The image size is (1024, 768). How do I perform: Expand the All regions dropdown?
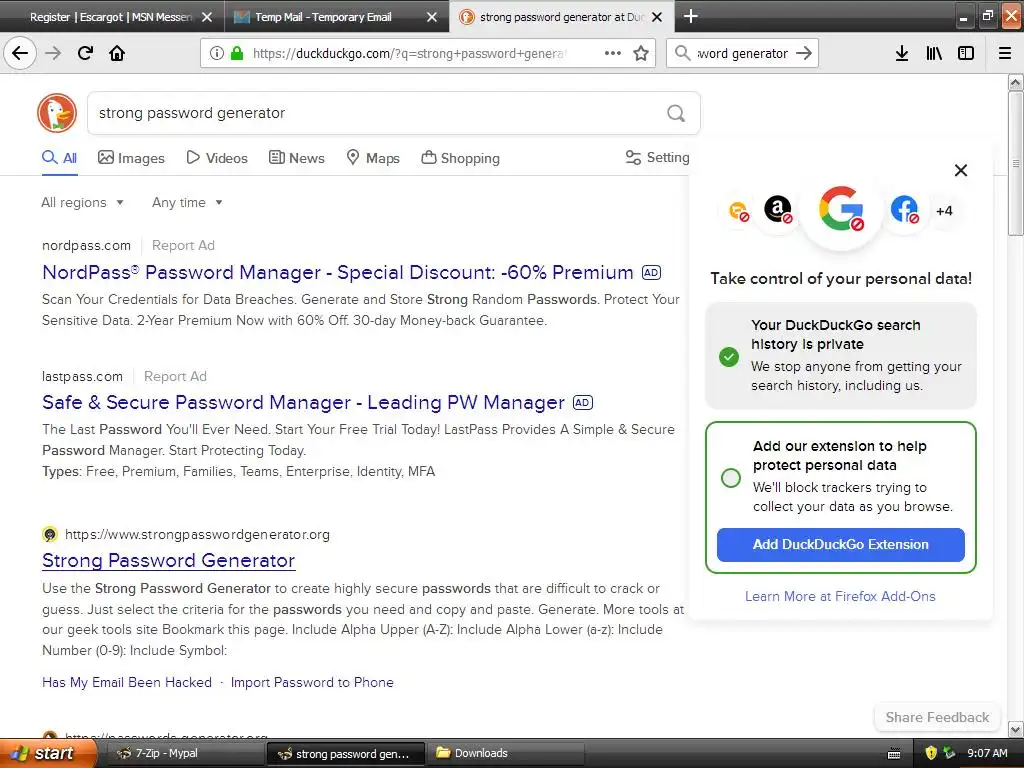[x=82, y=202]
